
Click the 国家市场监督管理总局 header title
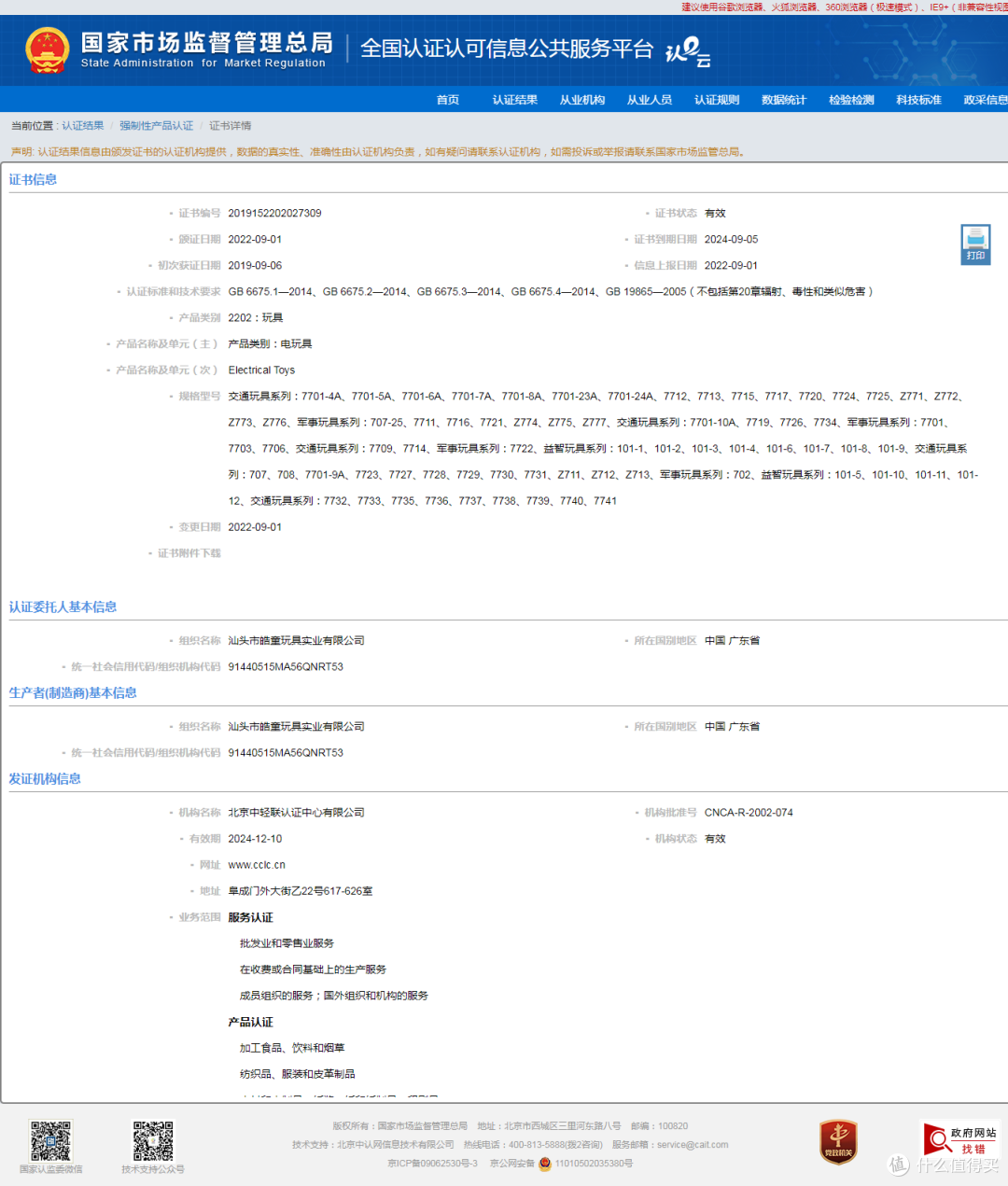click(x=206, y=43)
